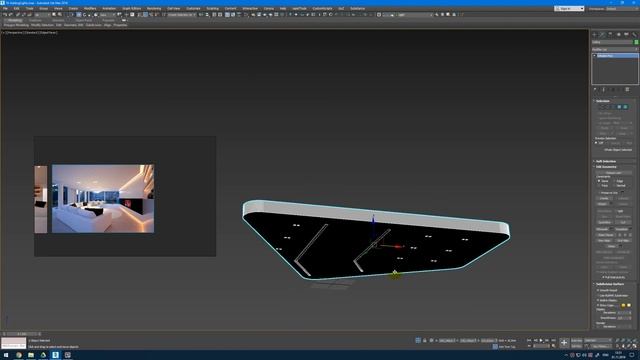The height and width of the screenshot is (360, 640).
Task: Collapse the Selection rollout
Action: click(x=614, y=101)
